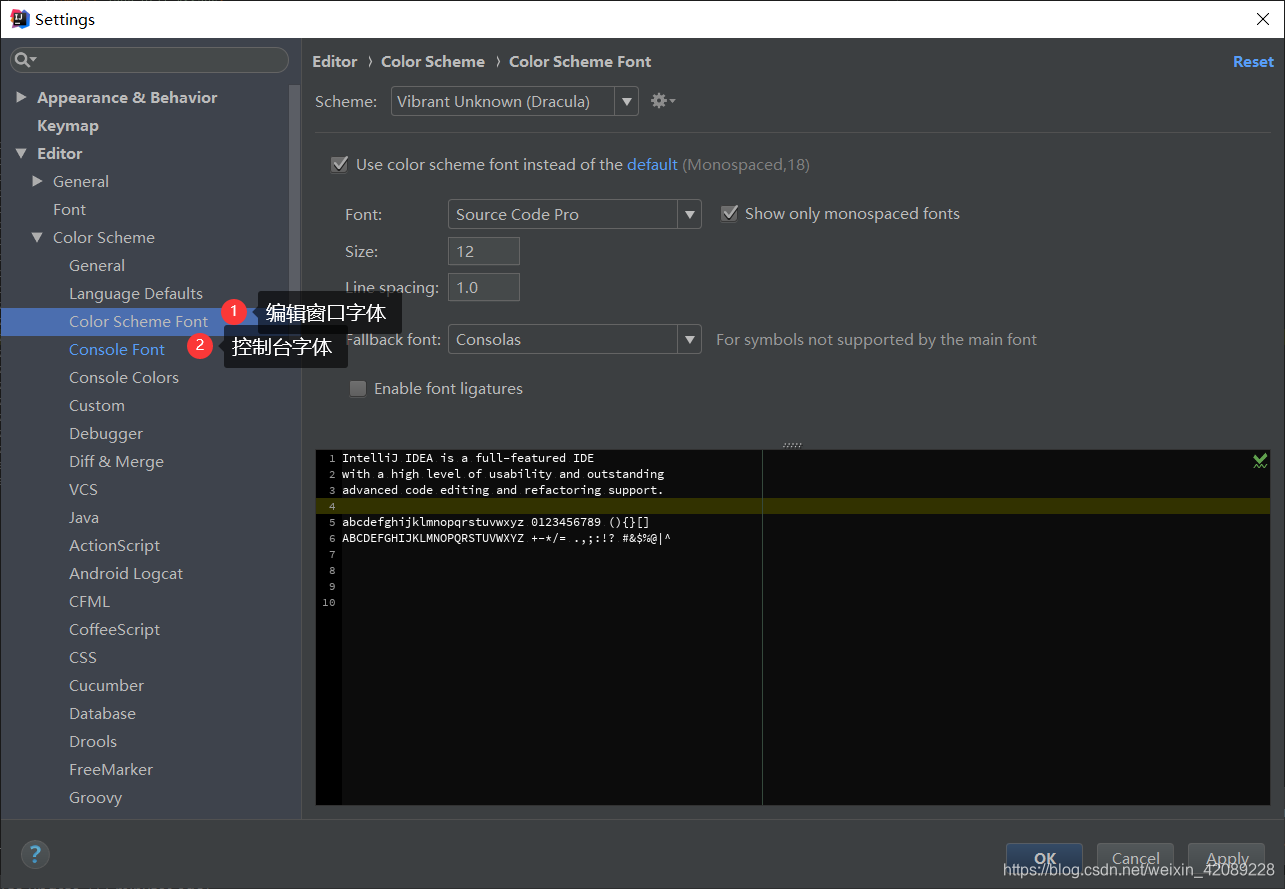The height and width of the screenshot is (889, 1285).
Task: Select CSS in the tree
Action: (x=83, y=657)
